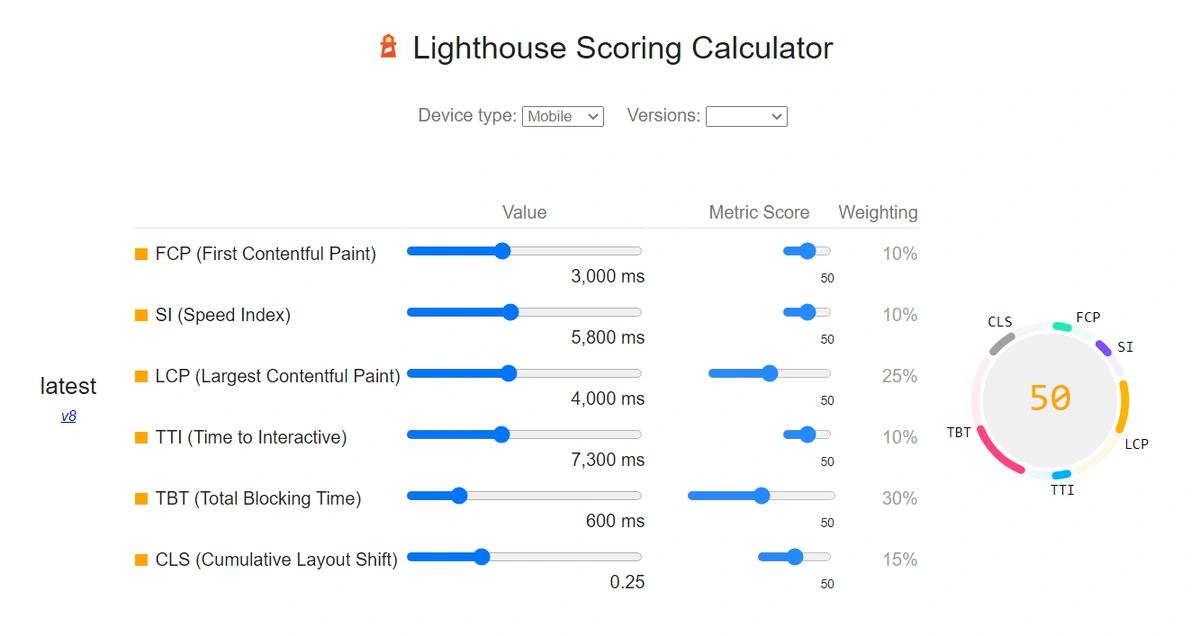Click the TBT metric score slider handle
The height and width of the screenshot is (636, 1200).
(762, 495)
